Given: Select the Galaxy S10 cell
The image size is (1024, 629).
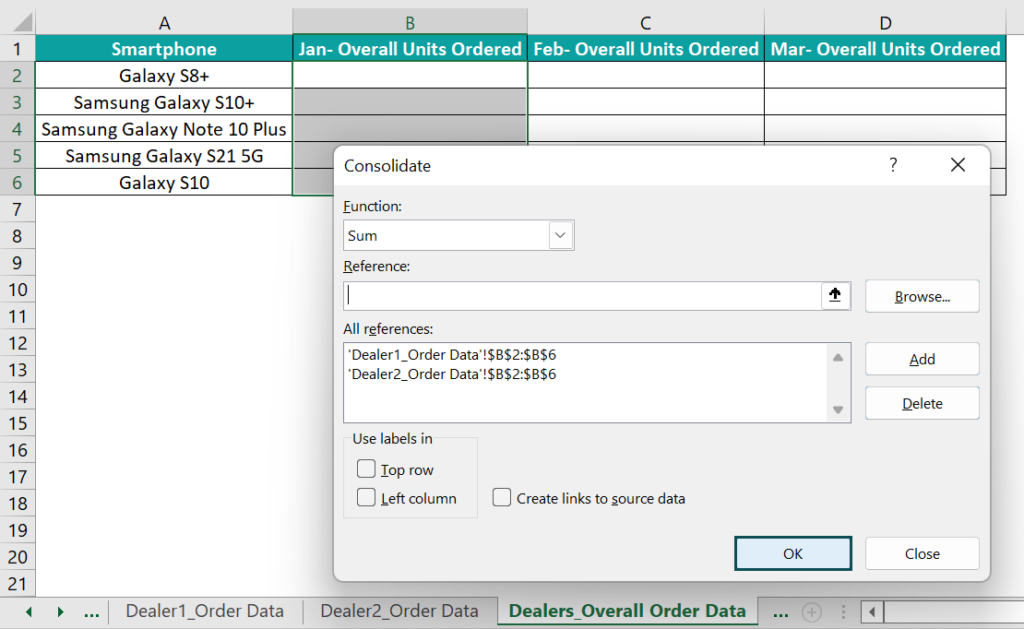Looking at the screenshot, I should click(164, 182).
